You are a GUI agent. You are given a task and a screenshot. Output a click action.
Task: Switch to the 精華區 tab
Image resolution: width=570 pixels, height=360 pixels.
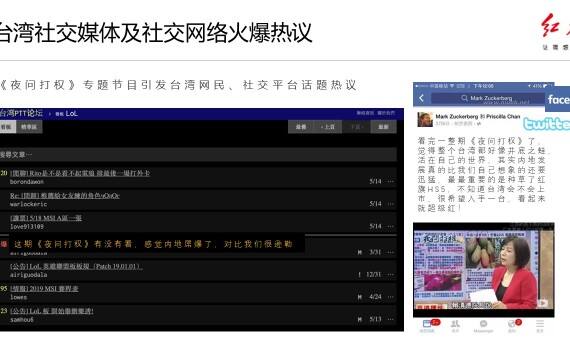click(x=29, y=127)
